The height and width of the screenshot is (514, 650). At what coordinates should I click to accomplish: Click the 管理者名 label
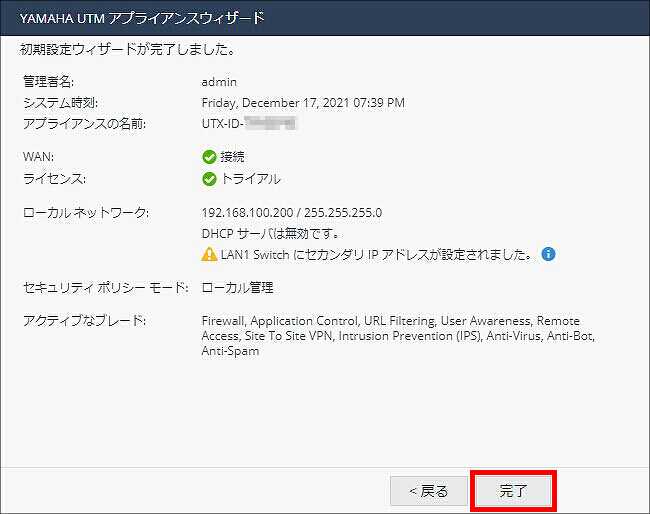[x=49, y=82]
